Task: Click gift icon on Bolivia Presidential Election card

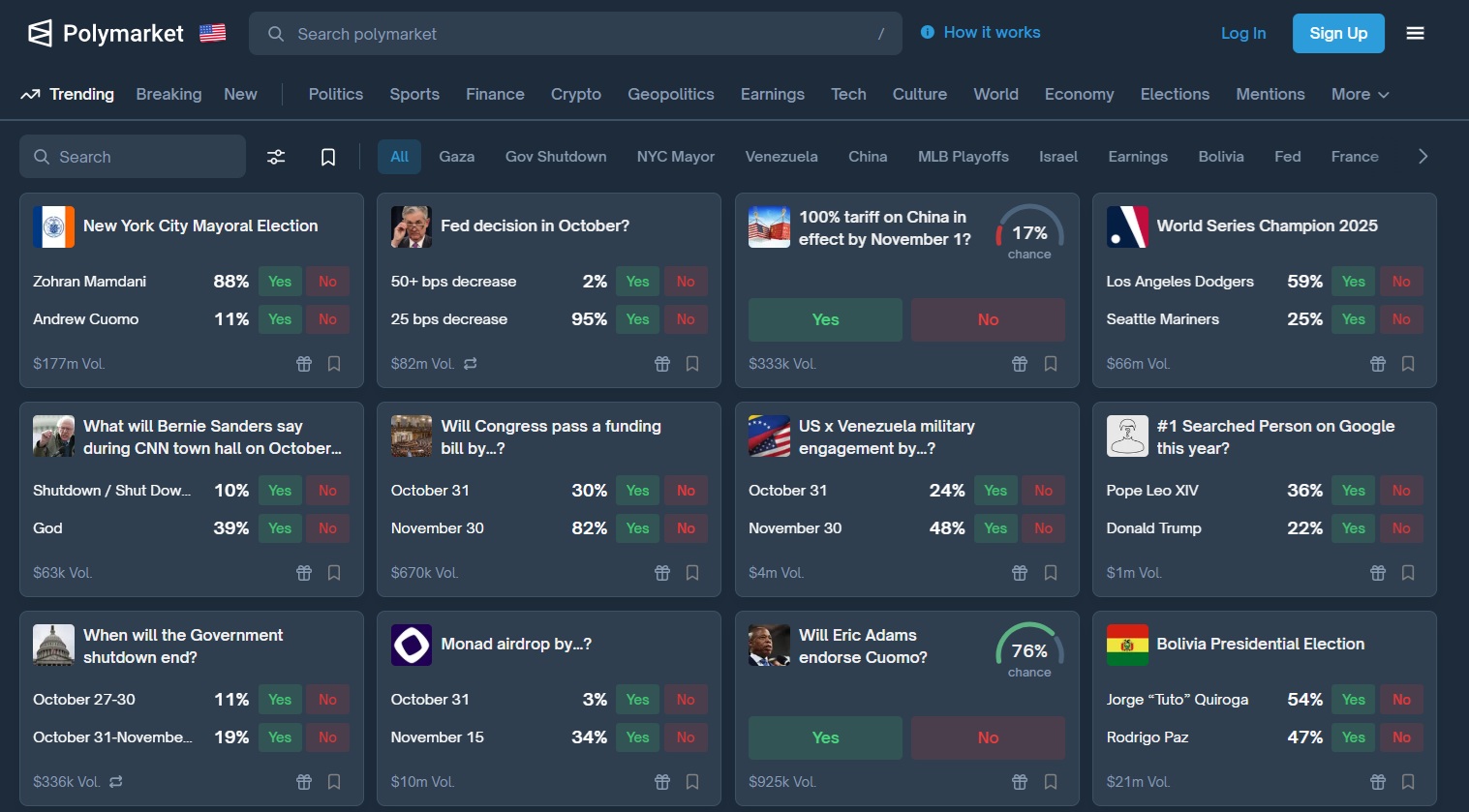Action: (x=1378, y=782)
